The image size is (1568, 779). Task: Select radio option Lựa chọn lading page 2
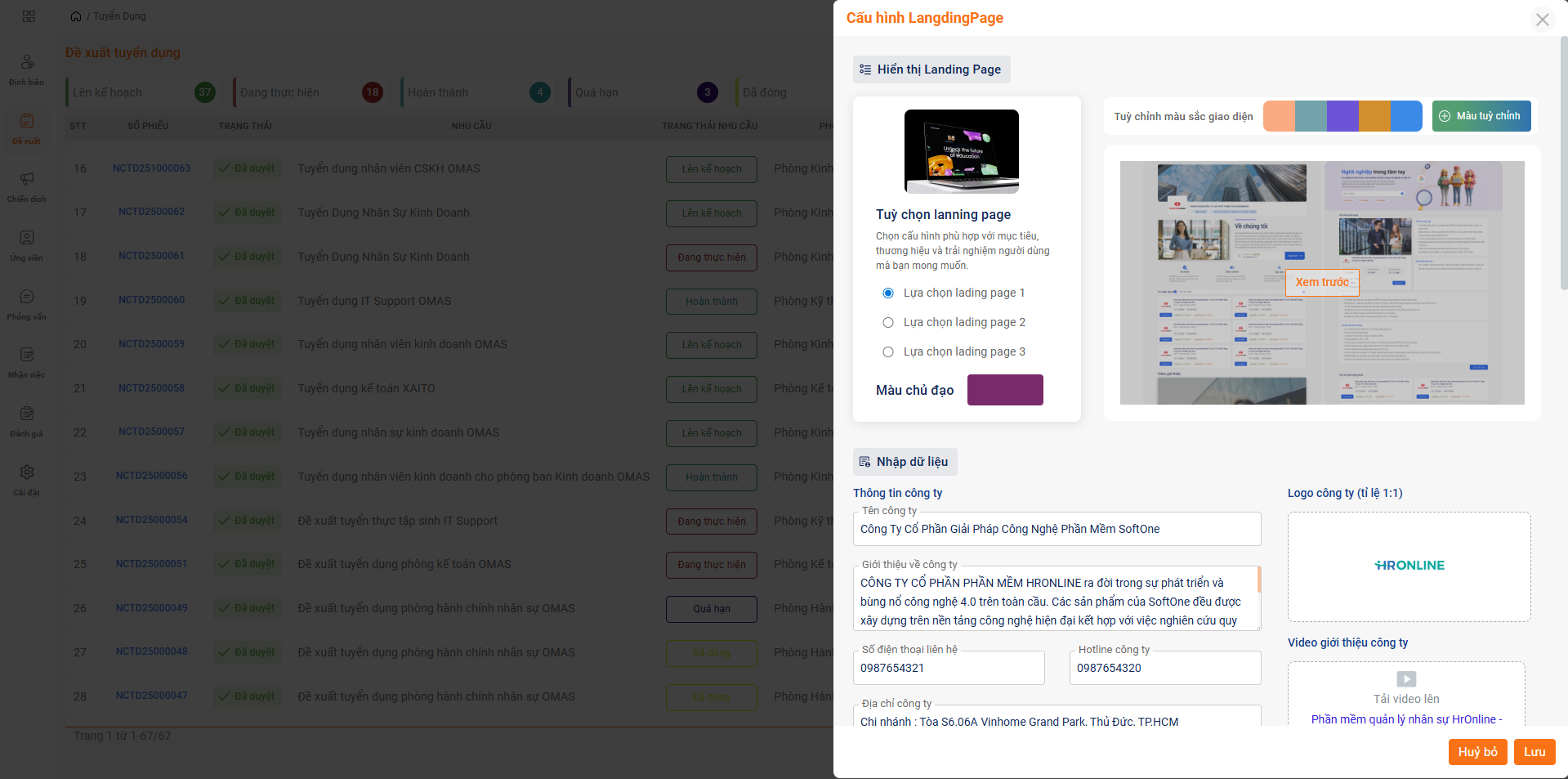[x=888, y=322]
